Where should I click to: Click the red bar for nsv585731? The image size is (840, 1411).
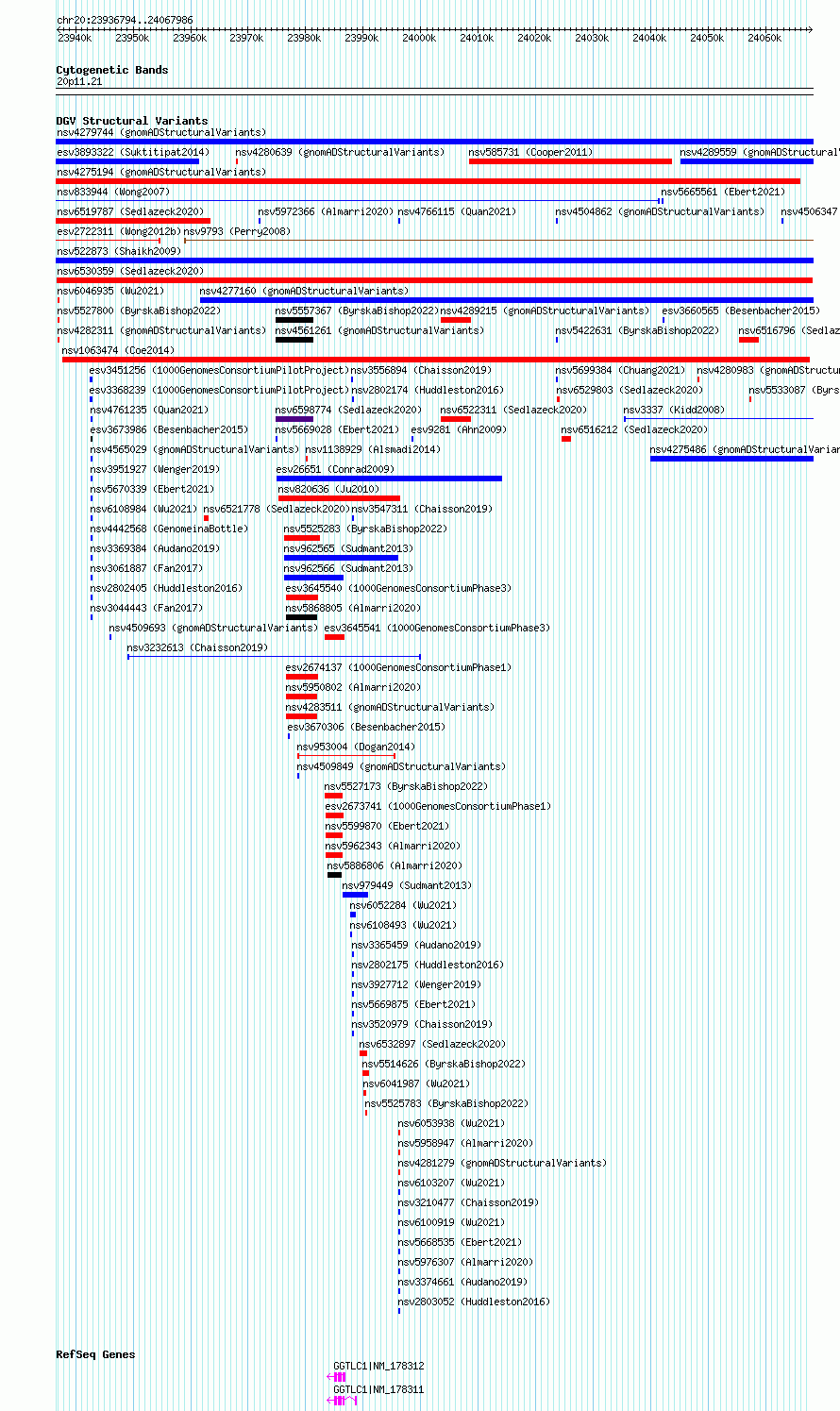tap(570, 161)
